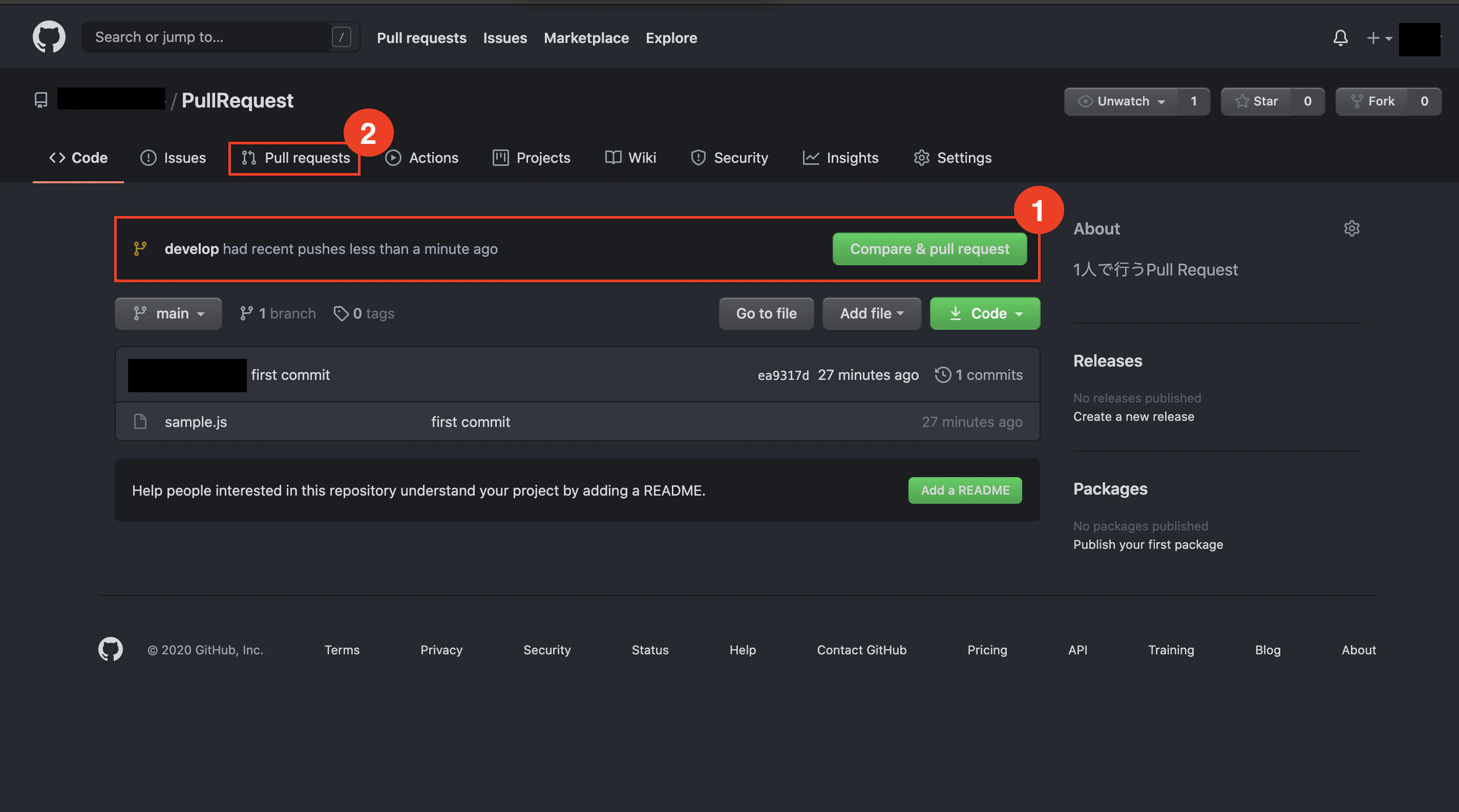
Task: Open the notifications bell
Action: point(1340,38)
